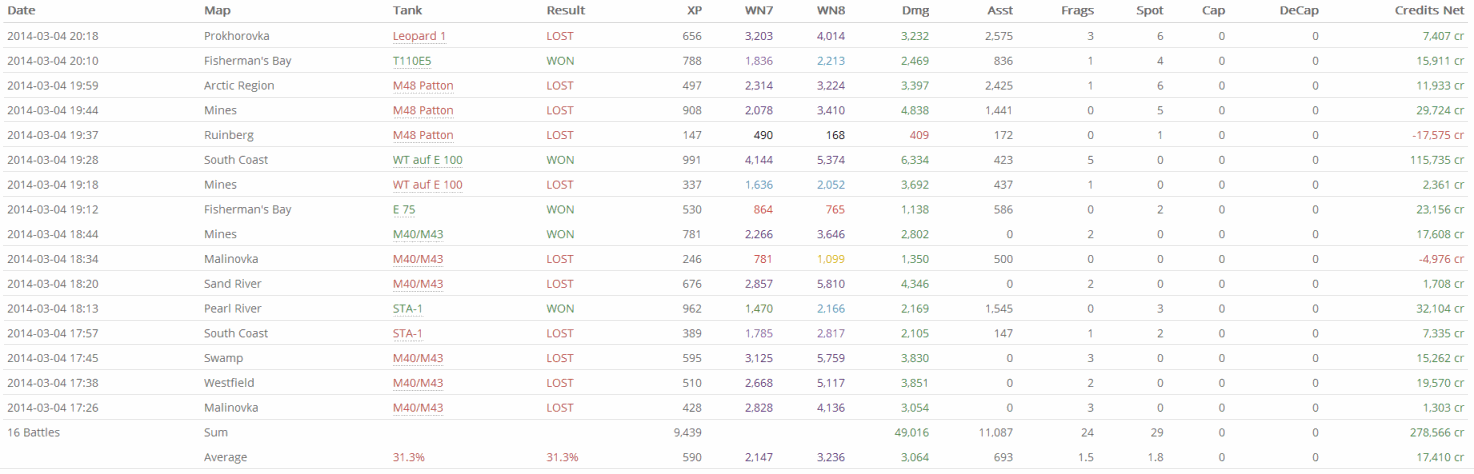Sort table by the Date column header
This screenshot has height=474, width=1474.
pos(20,10)
